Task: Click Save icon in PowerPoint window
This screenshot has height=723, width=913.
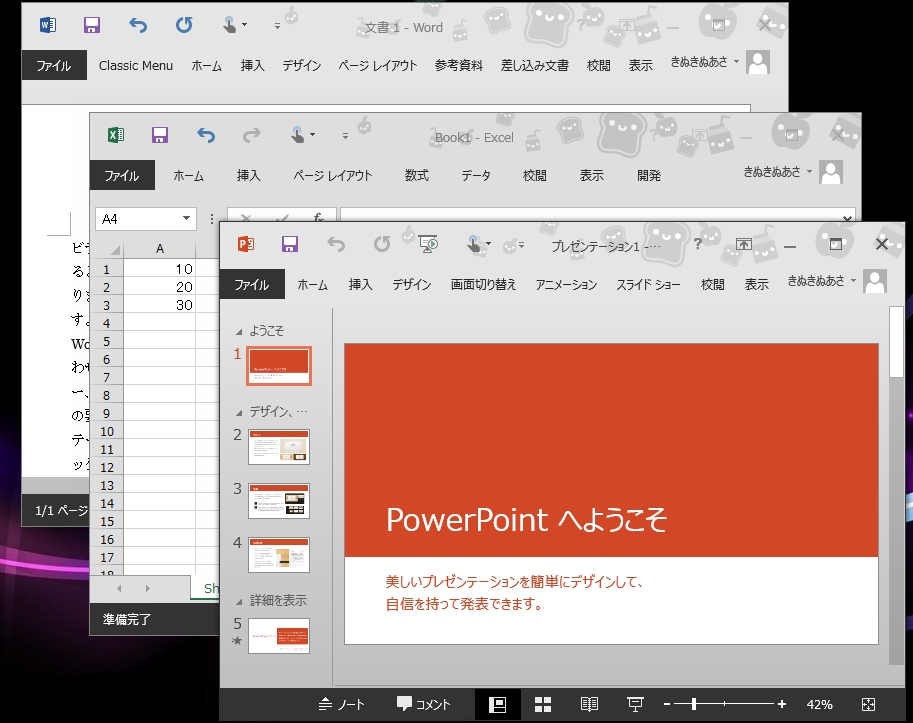Action: click(x=290, y=244)
